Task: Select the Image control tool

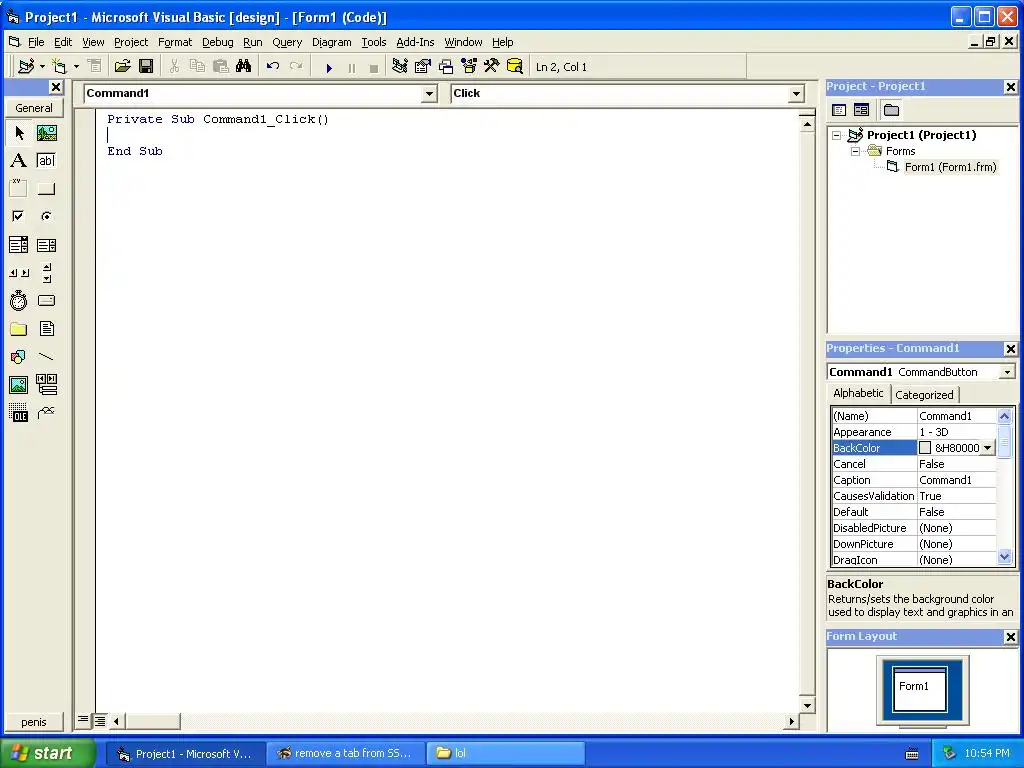Action: pos(19,385)
